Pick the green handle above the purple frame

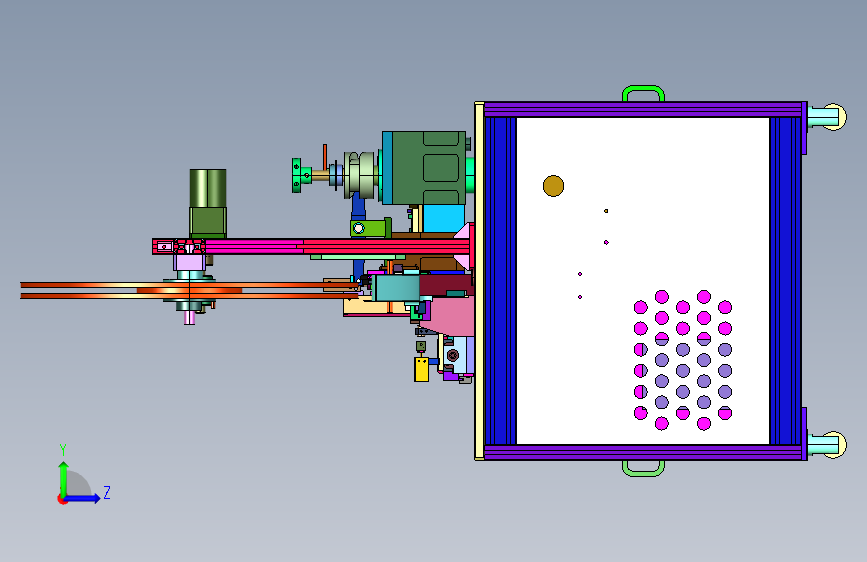[643, 93]
